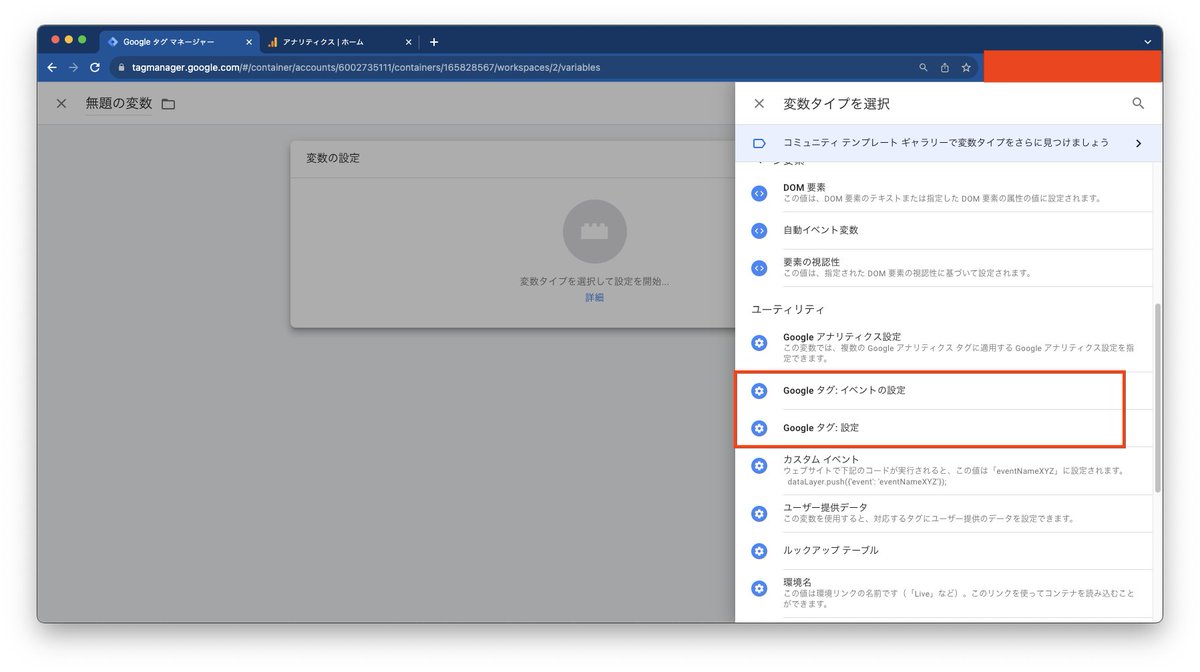The width and height of the screenshot is (1200, 672).
Task: Close the Google タグ マネージャー tab
Action: pos(249,42)
